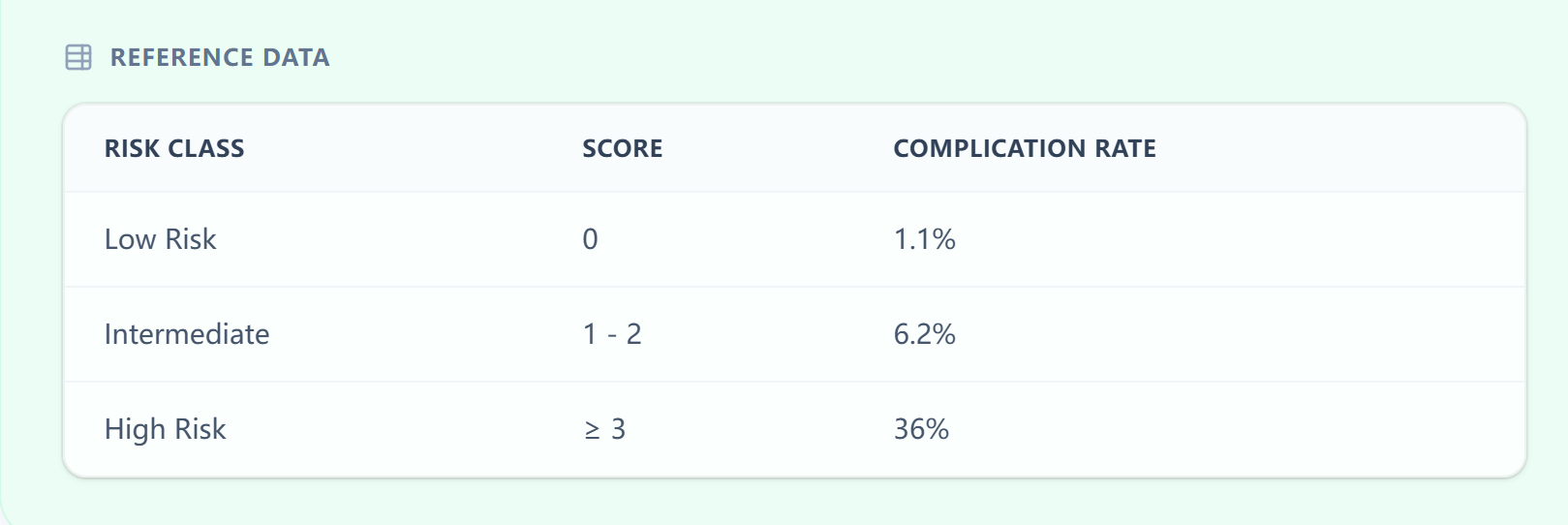Viewport: 1568px width, 525px height.
Task: Click the table header row
Action: [x=1307, y=148]
